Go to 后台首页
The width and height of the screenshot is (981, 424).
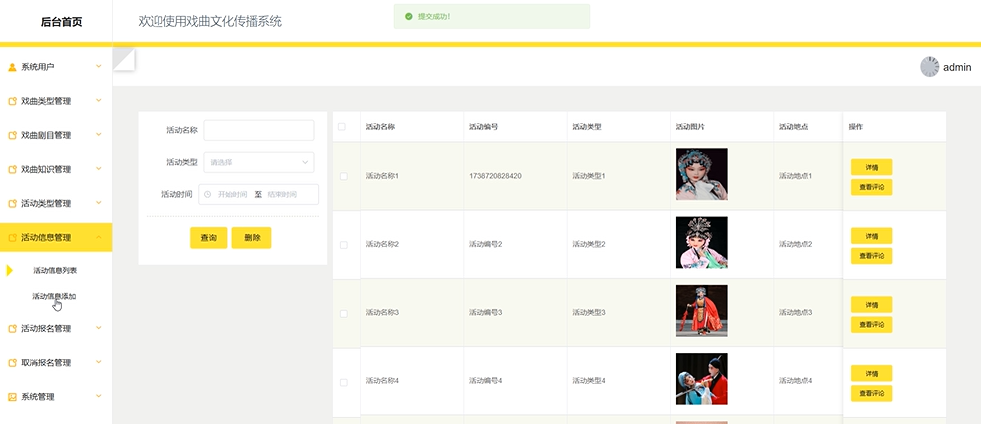(x=61, y=22)
